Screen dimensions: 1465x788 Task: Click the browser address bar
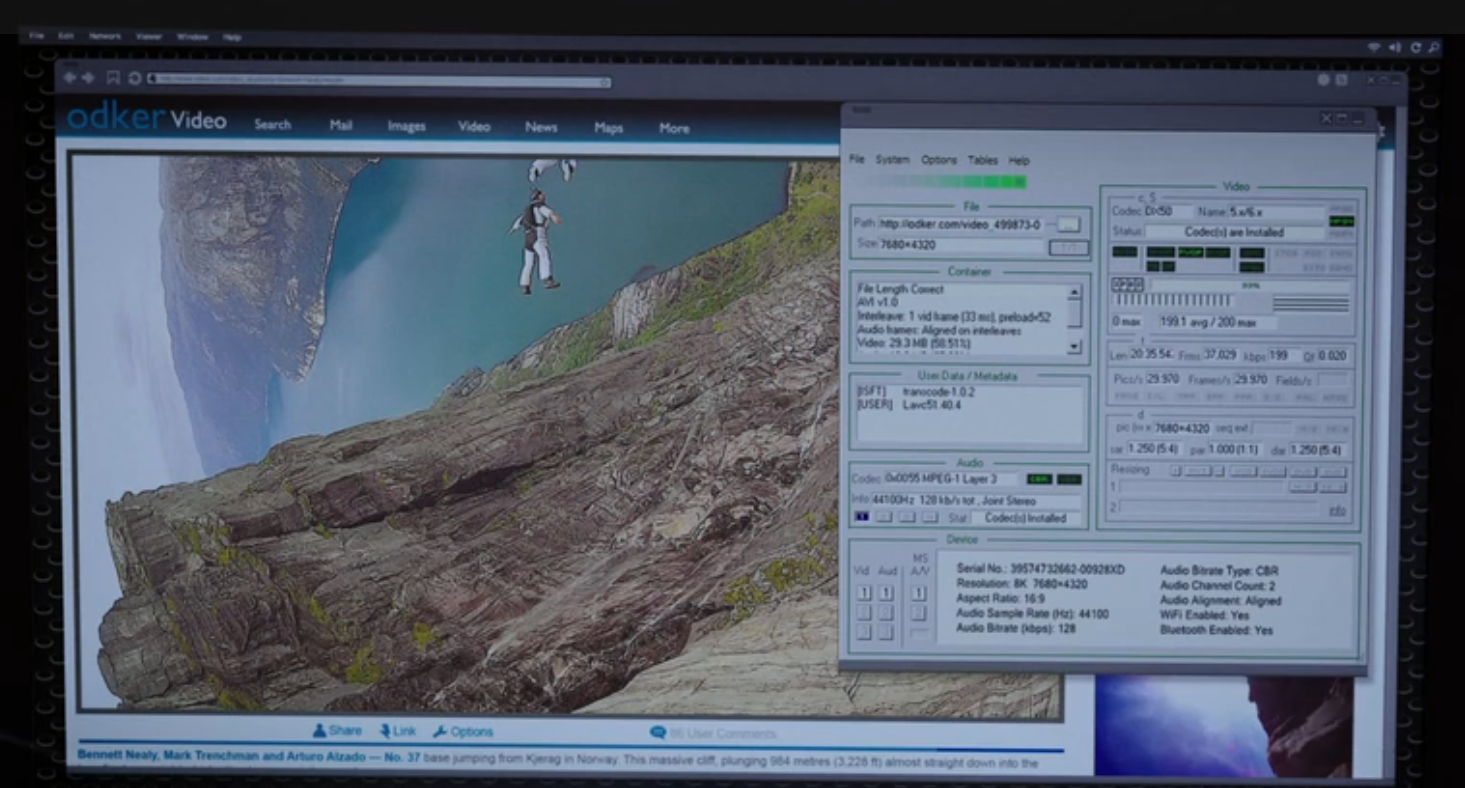coord(380,80)
